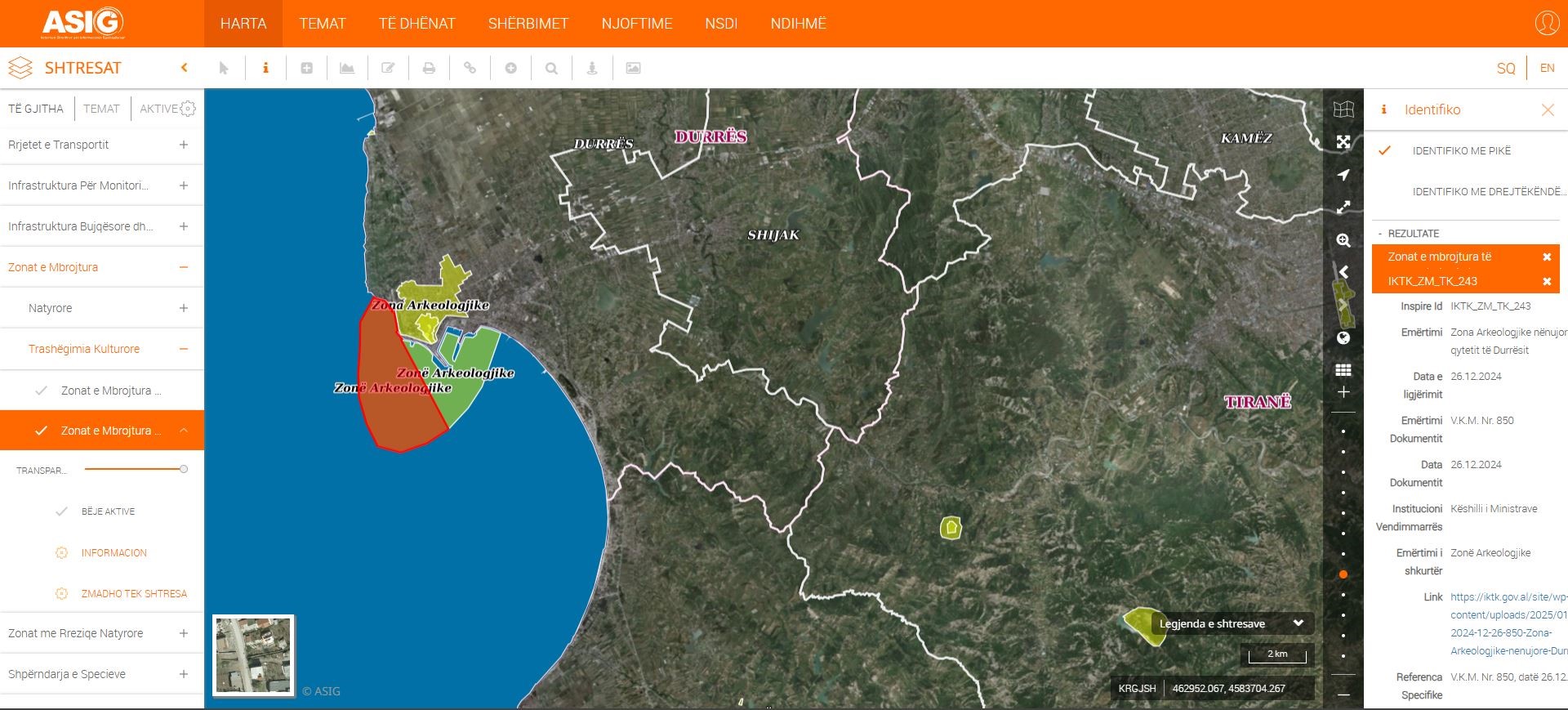Image resolution: width=1568 pixels, height=710 pixels.
Task: Open layer settings gear next to AKTIVE
Action: point(188,109)
